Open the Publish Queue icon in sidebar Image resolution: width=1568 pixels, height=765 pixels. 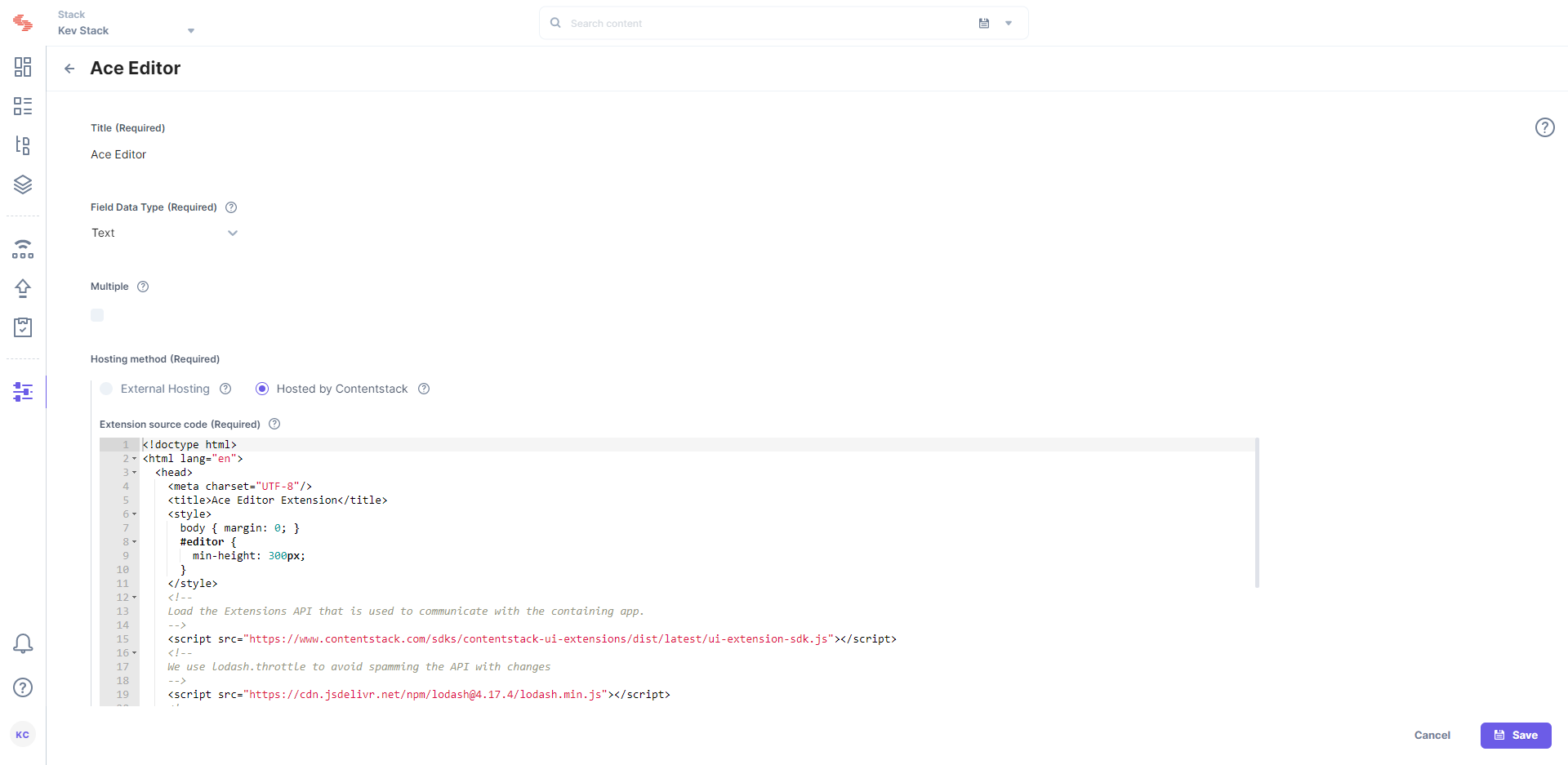[23, 249]
